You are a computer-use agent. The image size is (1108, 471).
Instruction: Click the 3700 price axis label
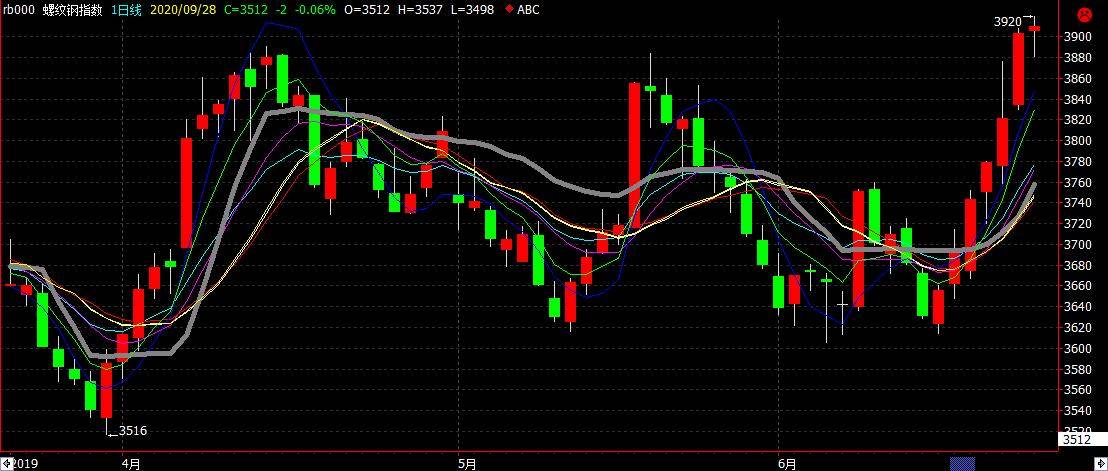click(1078, 244)
